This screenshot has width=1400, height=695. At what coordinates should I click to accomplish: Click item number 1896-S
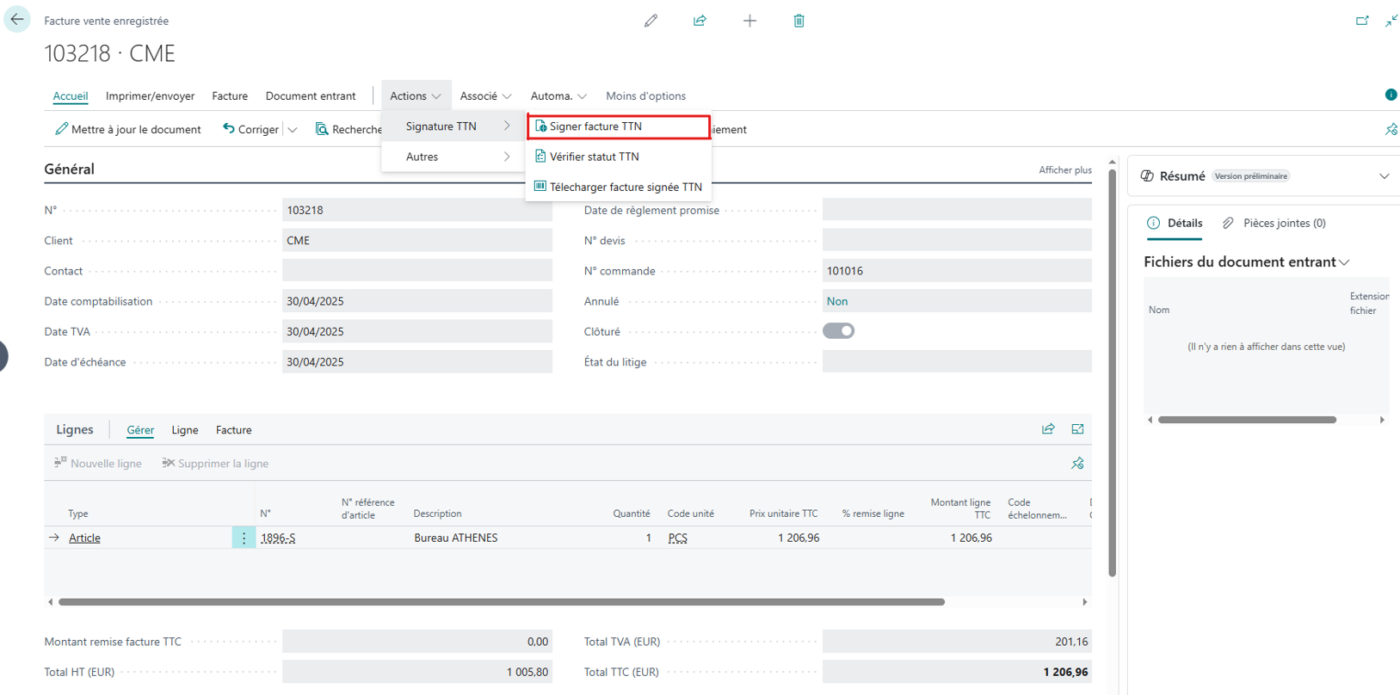(278, 538)
